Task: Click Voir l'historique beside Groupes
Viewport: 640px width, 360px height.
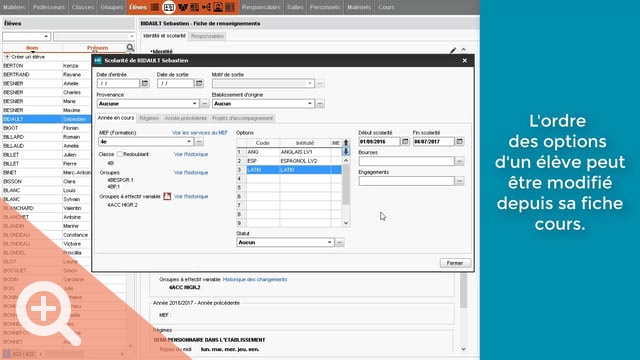Action: [x=191, y=173]
